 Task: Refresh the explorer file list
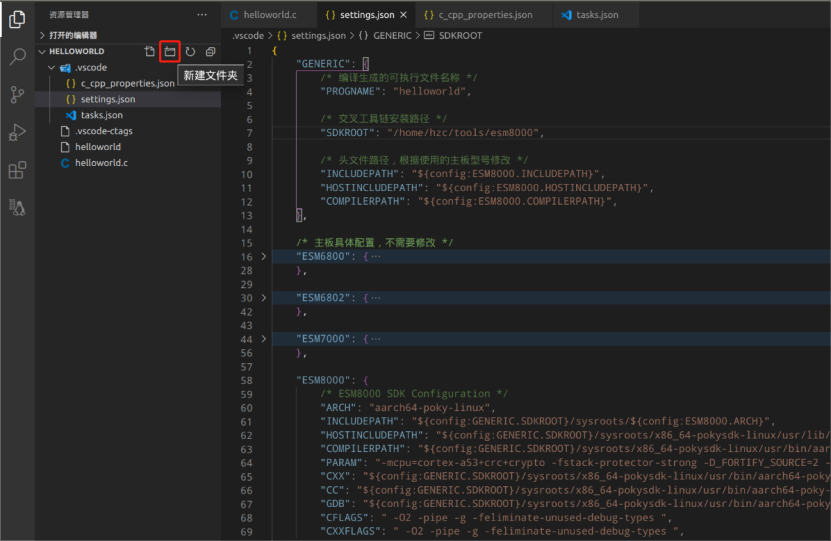[190, 51]
